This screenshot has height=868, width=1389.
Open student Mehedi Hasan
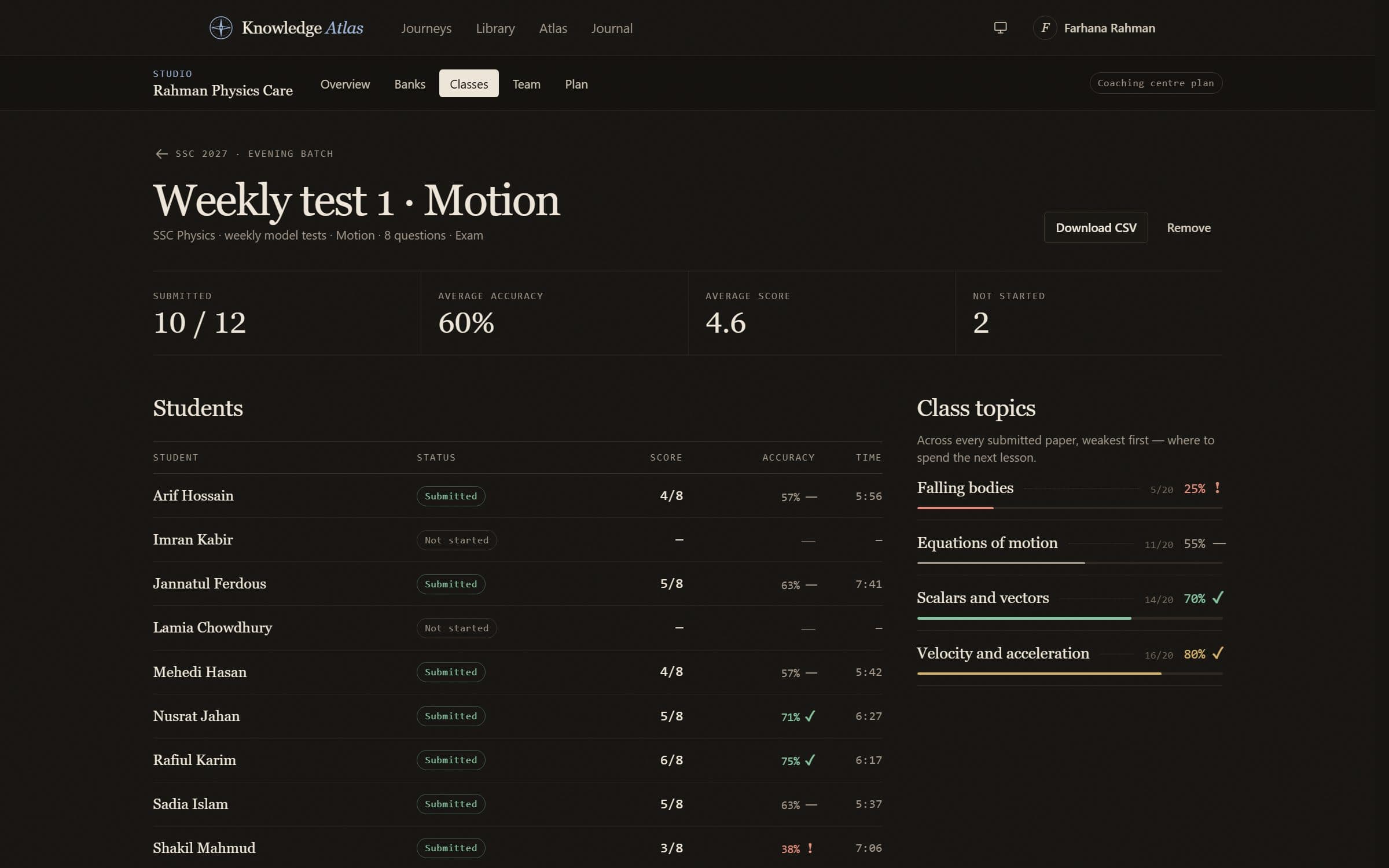click(x=200, y=672)
